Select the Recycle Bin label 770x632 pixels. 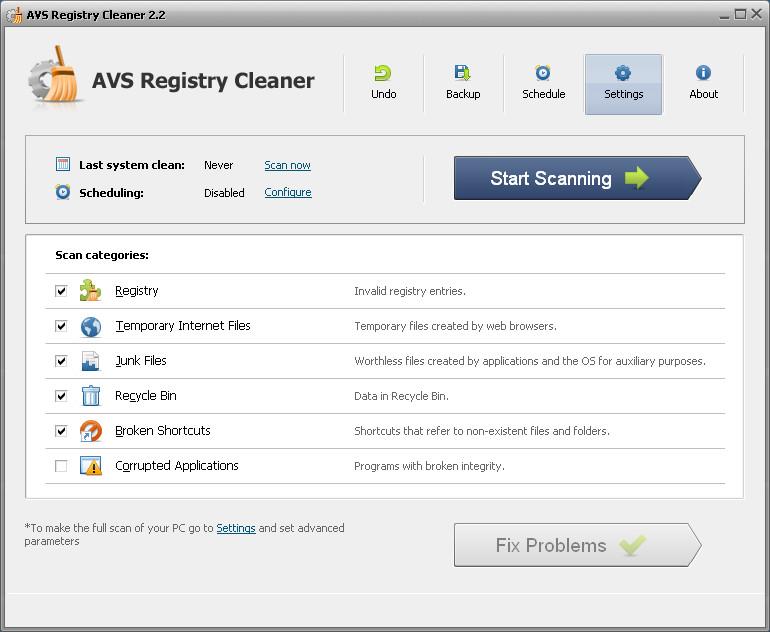click(145, 396)
